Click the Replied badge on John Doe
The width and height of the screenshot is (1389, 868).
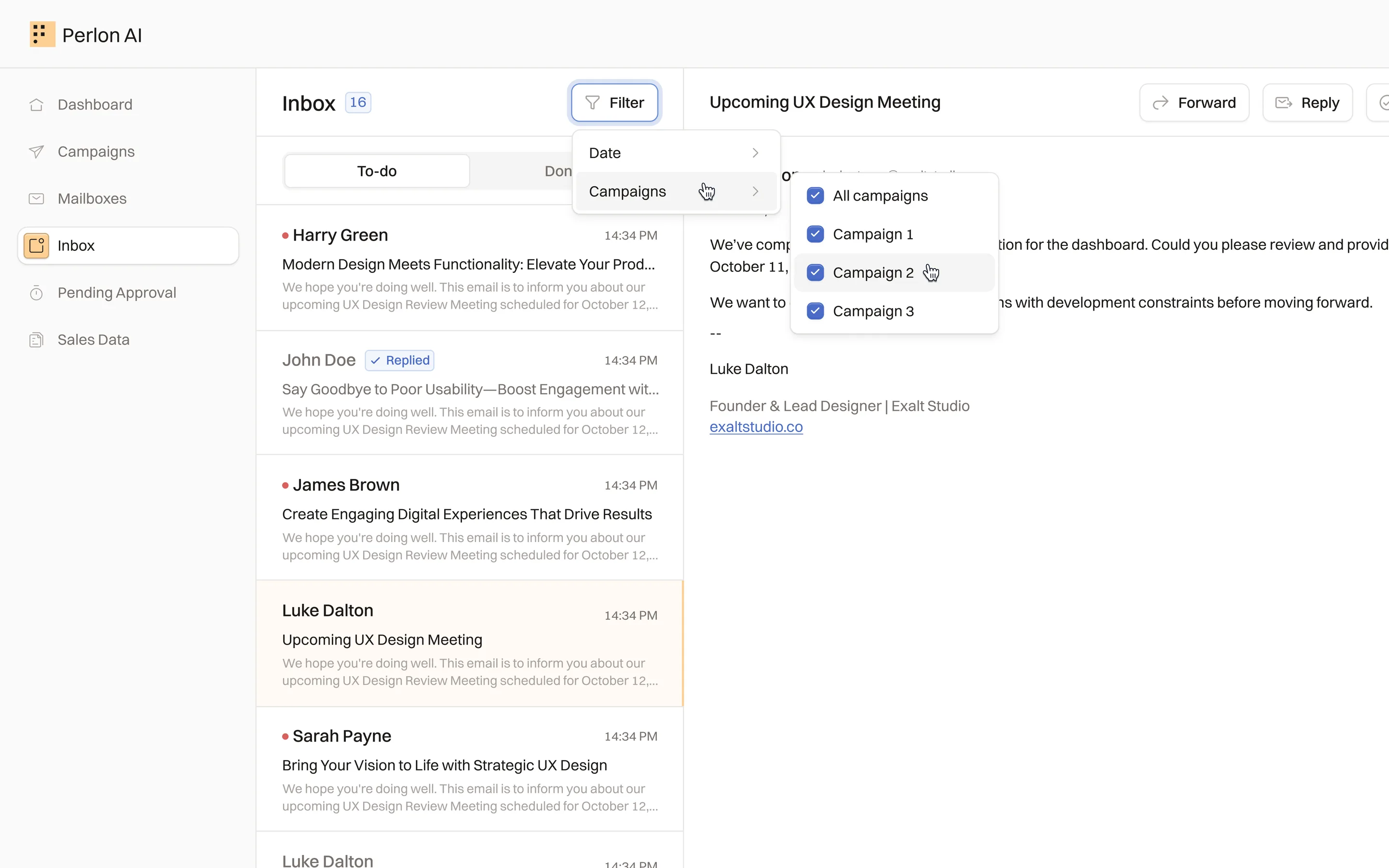[x=399, y=361]
